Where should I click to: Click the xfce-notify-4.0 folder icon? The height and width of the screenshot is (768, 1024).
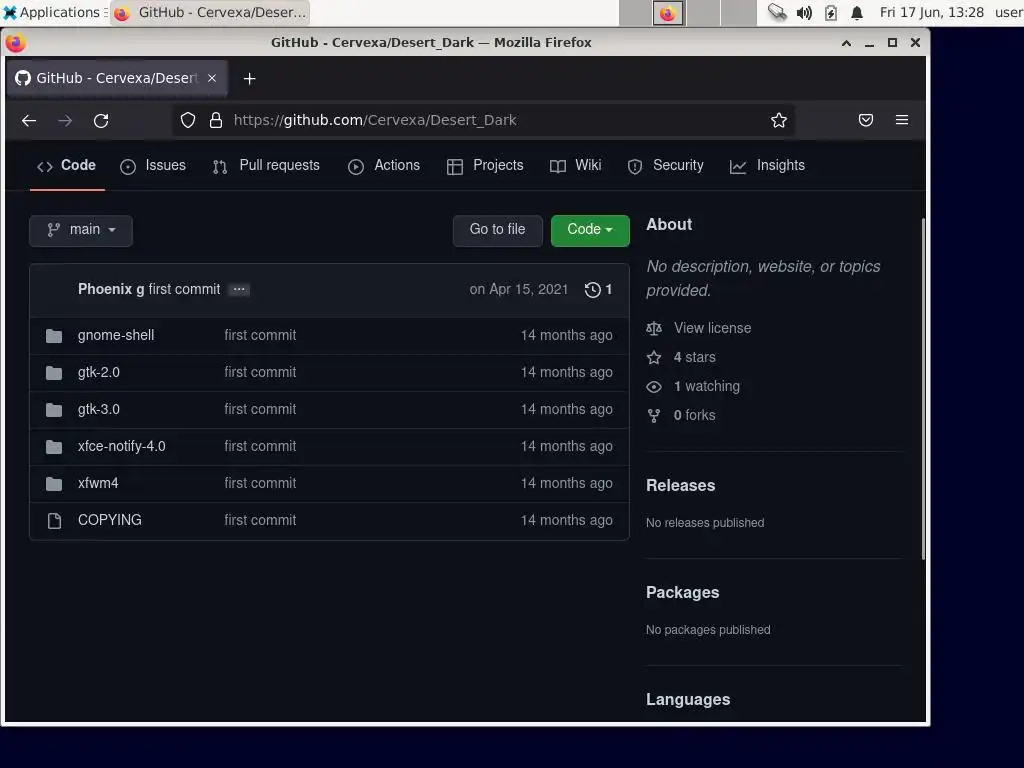[x=54, y=447]
